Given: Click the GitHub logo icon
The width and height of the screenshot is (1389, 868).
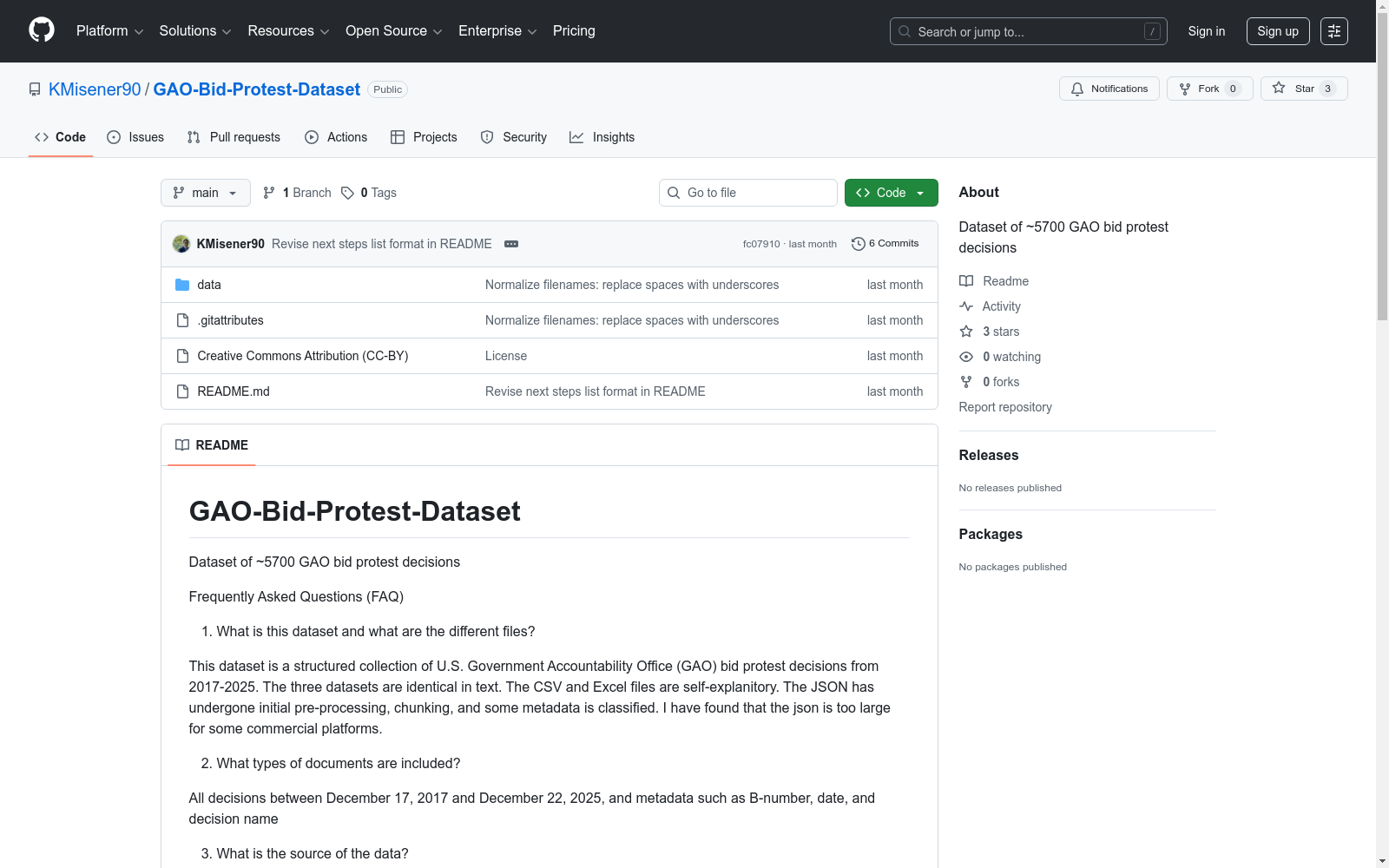Looking at the screenshot, I should coord(42,30).
